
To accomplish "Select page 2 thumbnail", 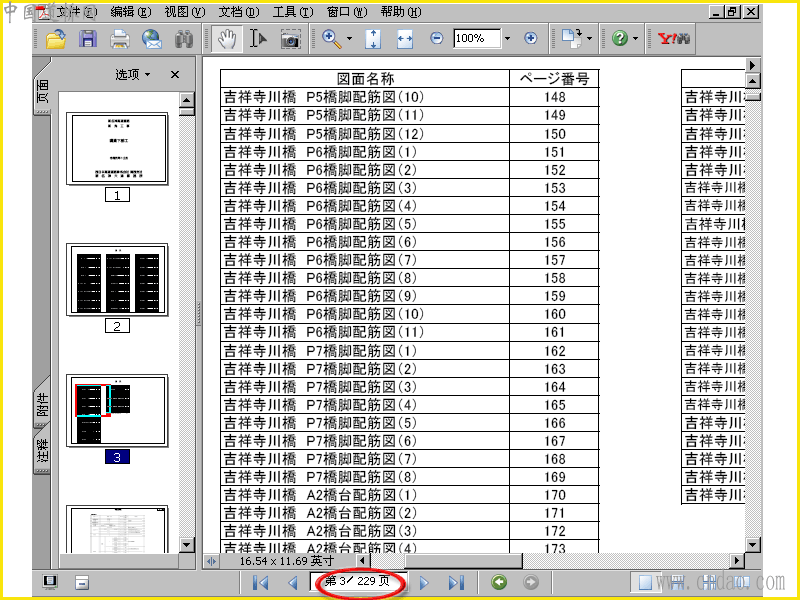I will coord(117,280).
